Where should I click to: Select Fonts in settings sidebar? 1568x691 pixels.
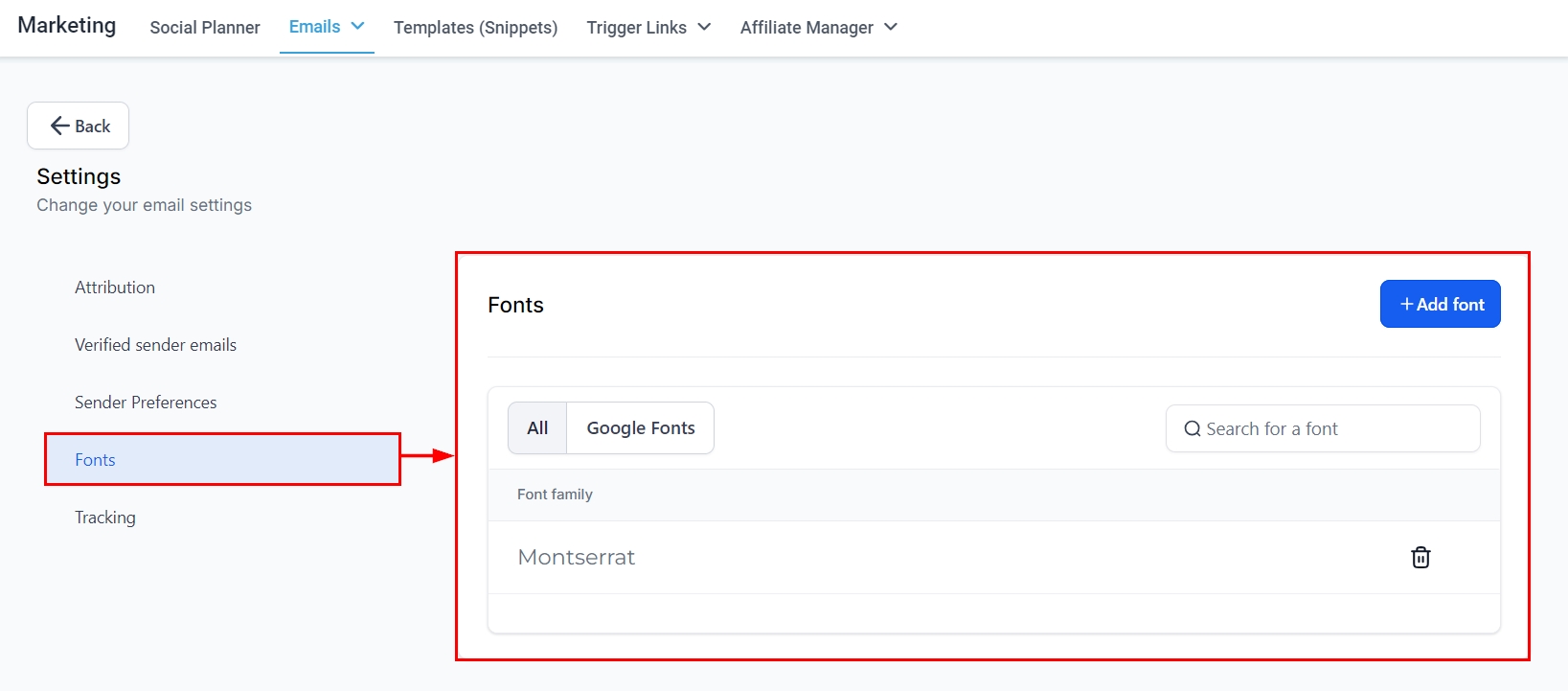tap(95, 460)
